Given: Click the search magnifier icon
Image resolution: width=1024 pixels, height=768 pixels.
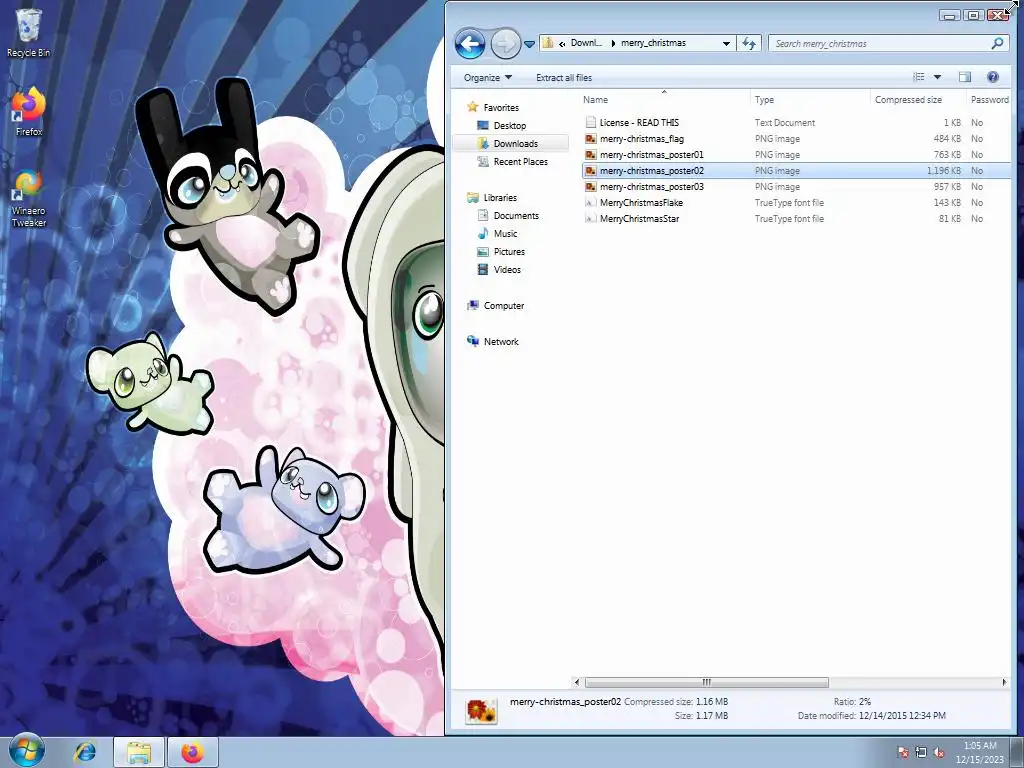Looking at the screenshot, I should coord(997,43).
